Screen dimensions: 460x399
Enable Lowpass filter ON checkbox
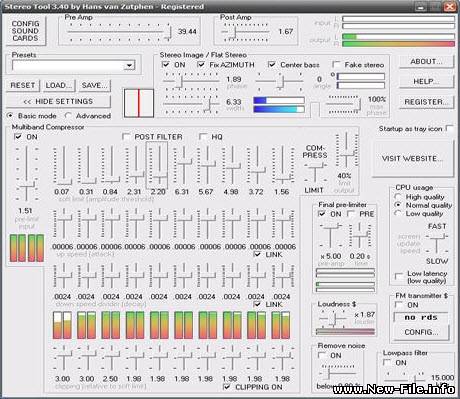tap(387, 362)
